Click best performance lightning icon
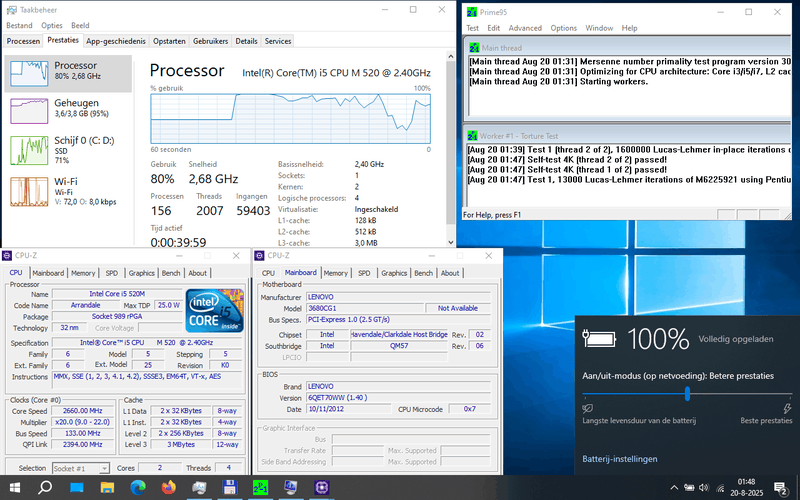This screenshot has height=500, width=800. click(787, 408)
